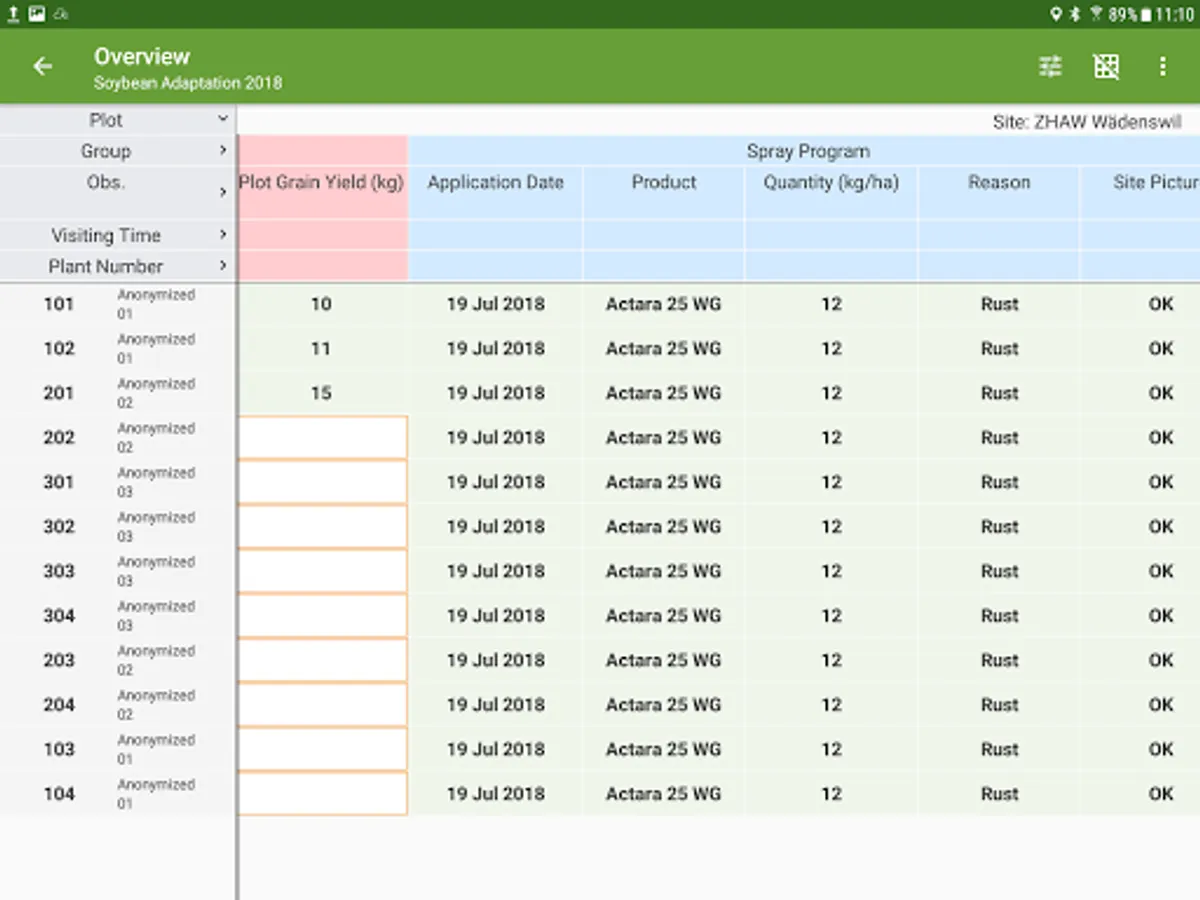
Task: Tap the Spray Program group header
Action: [x=807, y=151]
